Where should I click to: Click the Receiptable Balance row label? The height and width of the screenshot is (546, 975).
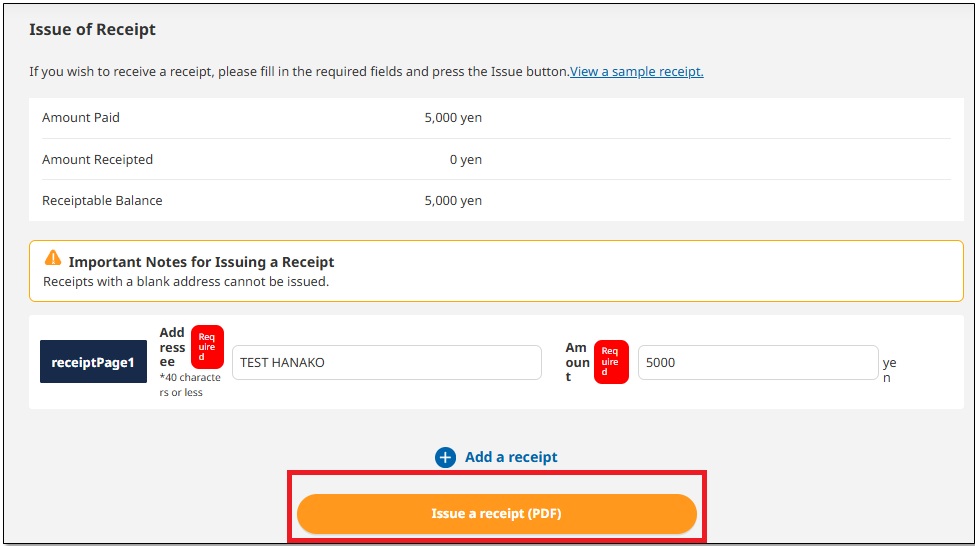tap(102, 201)
